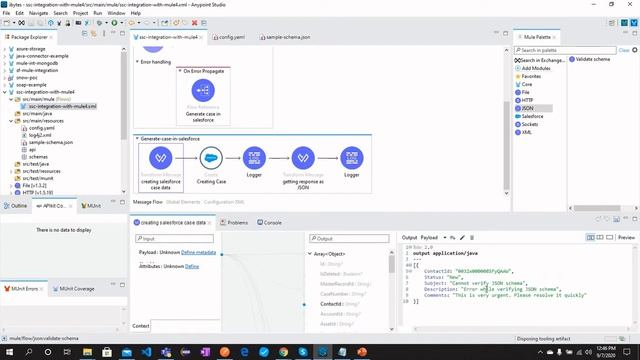Click the Search in palette field
This screenshot has width=640, height=360.
pos(565,50)
